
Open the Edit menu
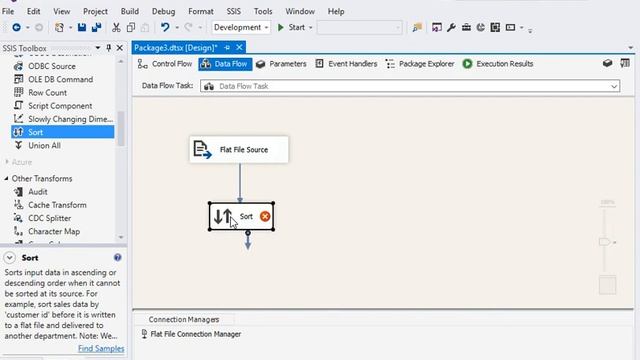point(33,11)
